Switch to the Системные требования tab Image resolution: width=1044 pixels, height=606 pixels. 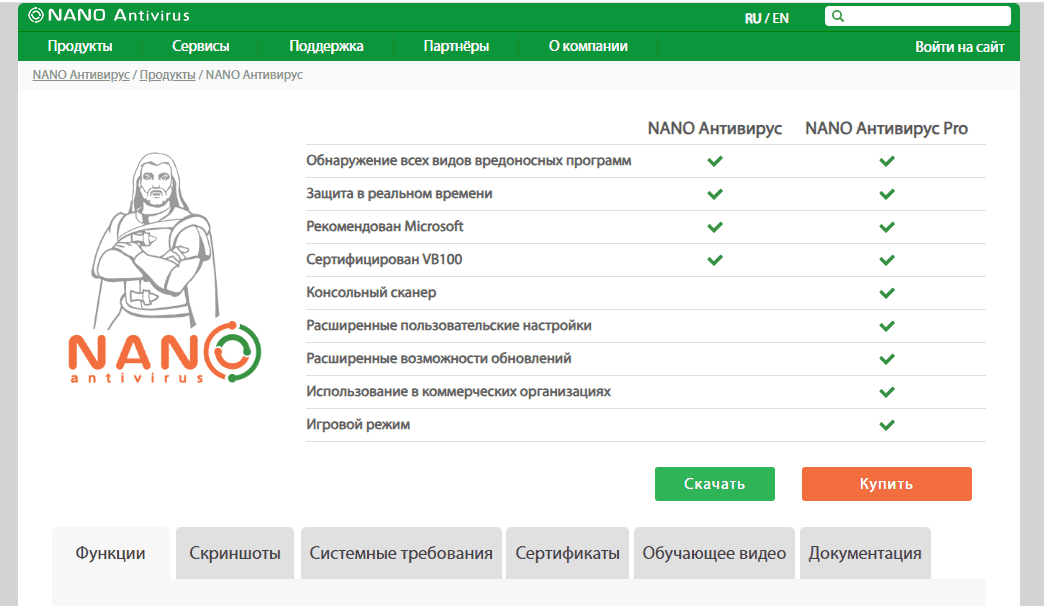pyautogui.click(x=401, y=553)
